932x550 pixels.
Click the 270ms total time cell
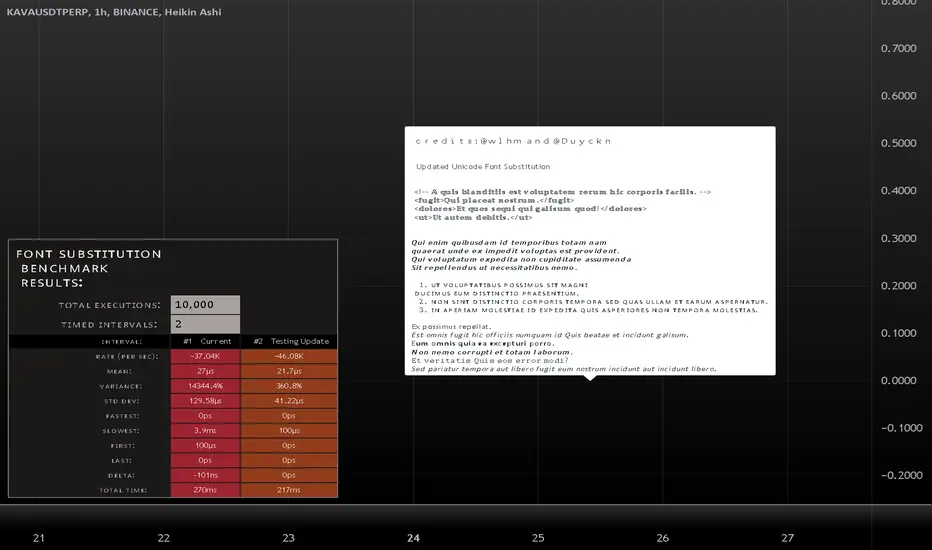click(x=206, y=490)
